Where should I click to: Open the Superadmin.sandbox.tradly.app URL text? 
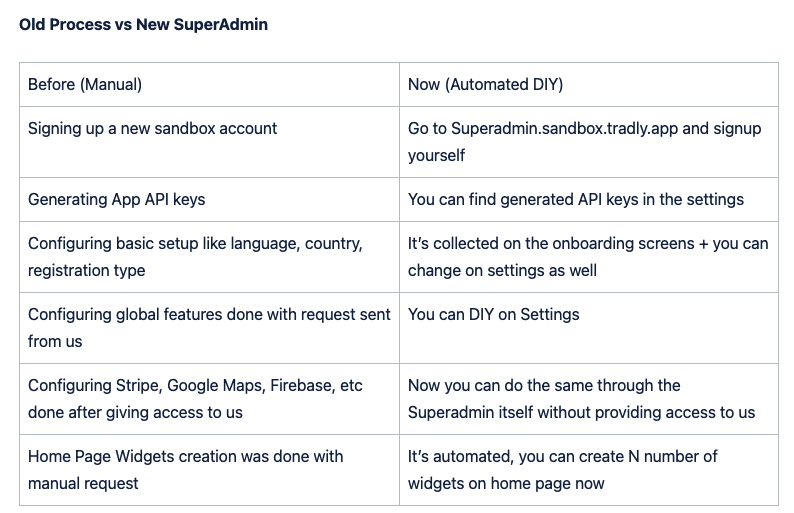(x=564, y=129)
